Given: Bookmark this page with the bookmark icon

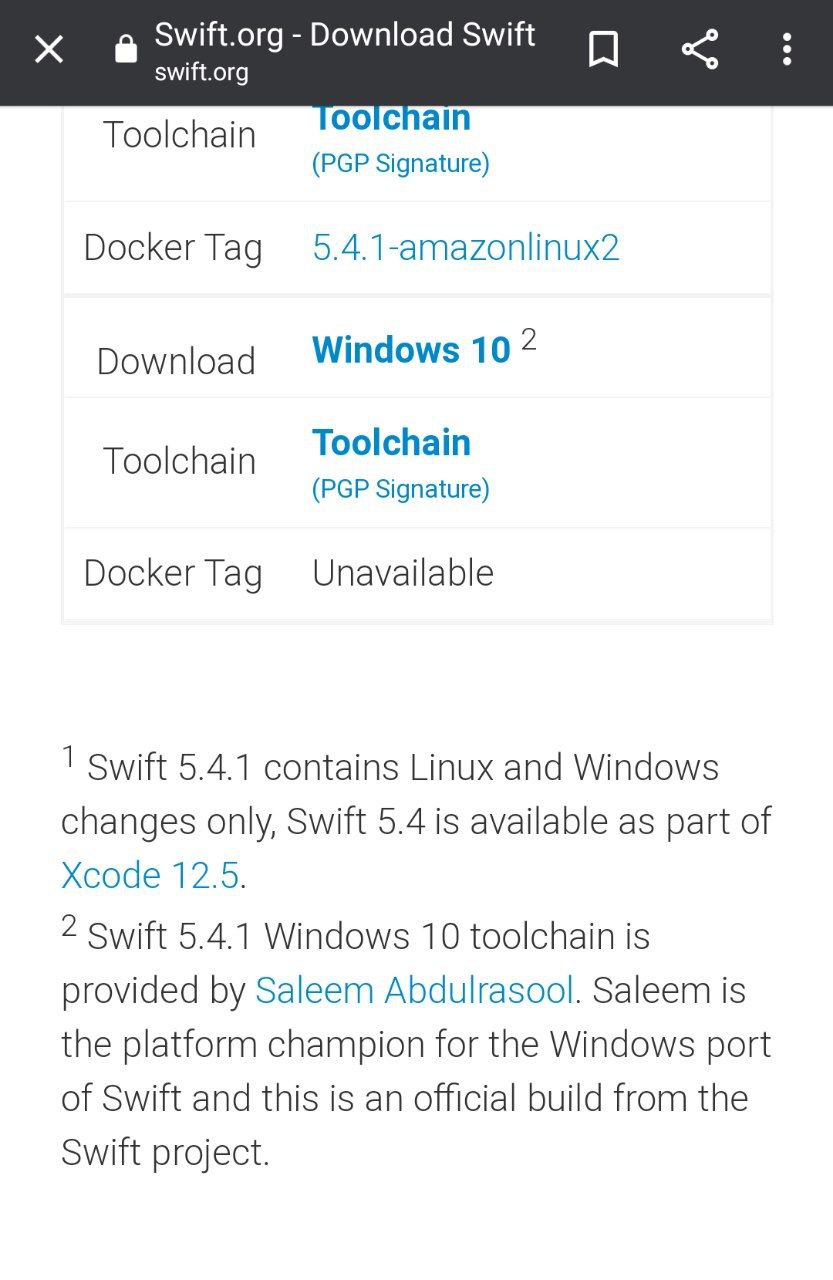Looking at the screenshot, I should click(603, 49).
